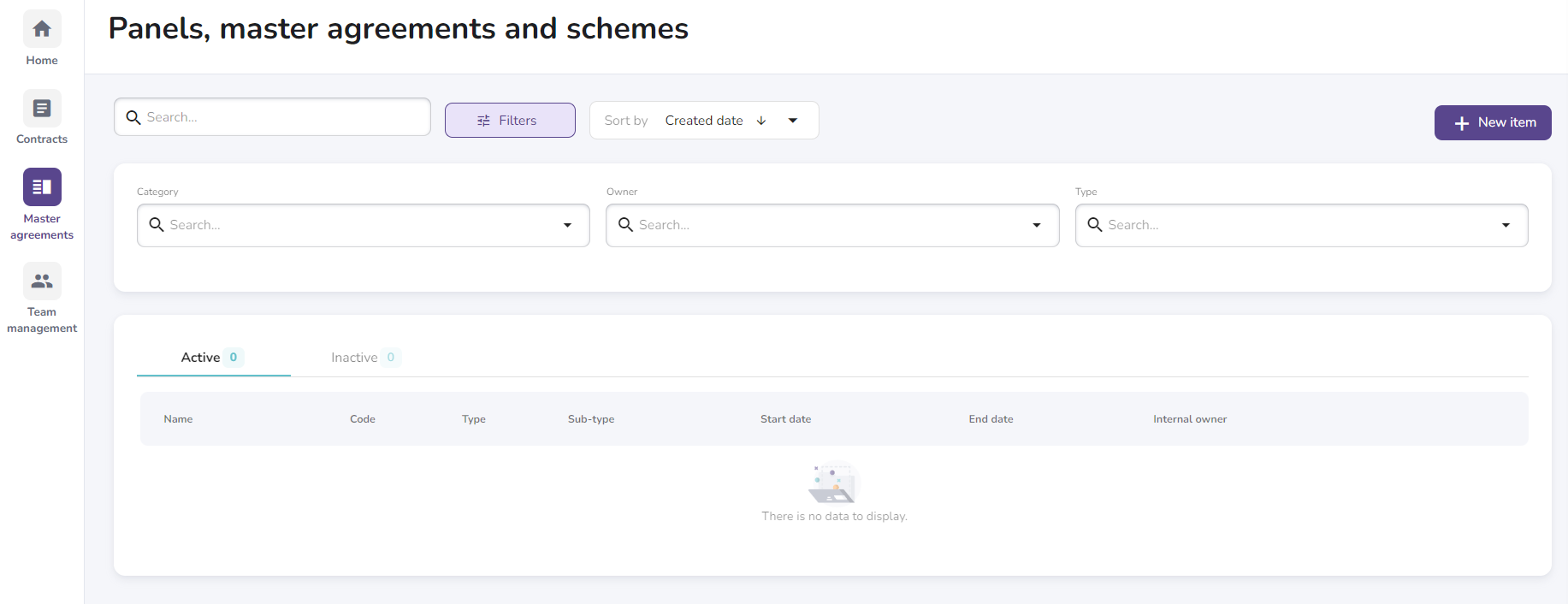Toggle the Filters panel button
The width and height of the screenshot is (1568, 604).
click(x=510, y=121)
